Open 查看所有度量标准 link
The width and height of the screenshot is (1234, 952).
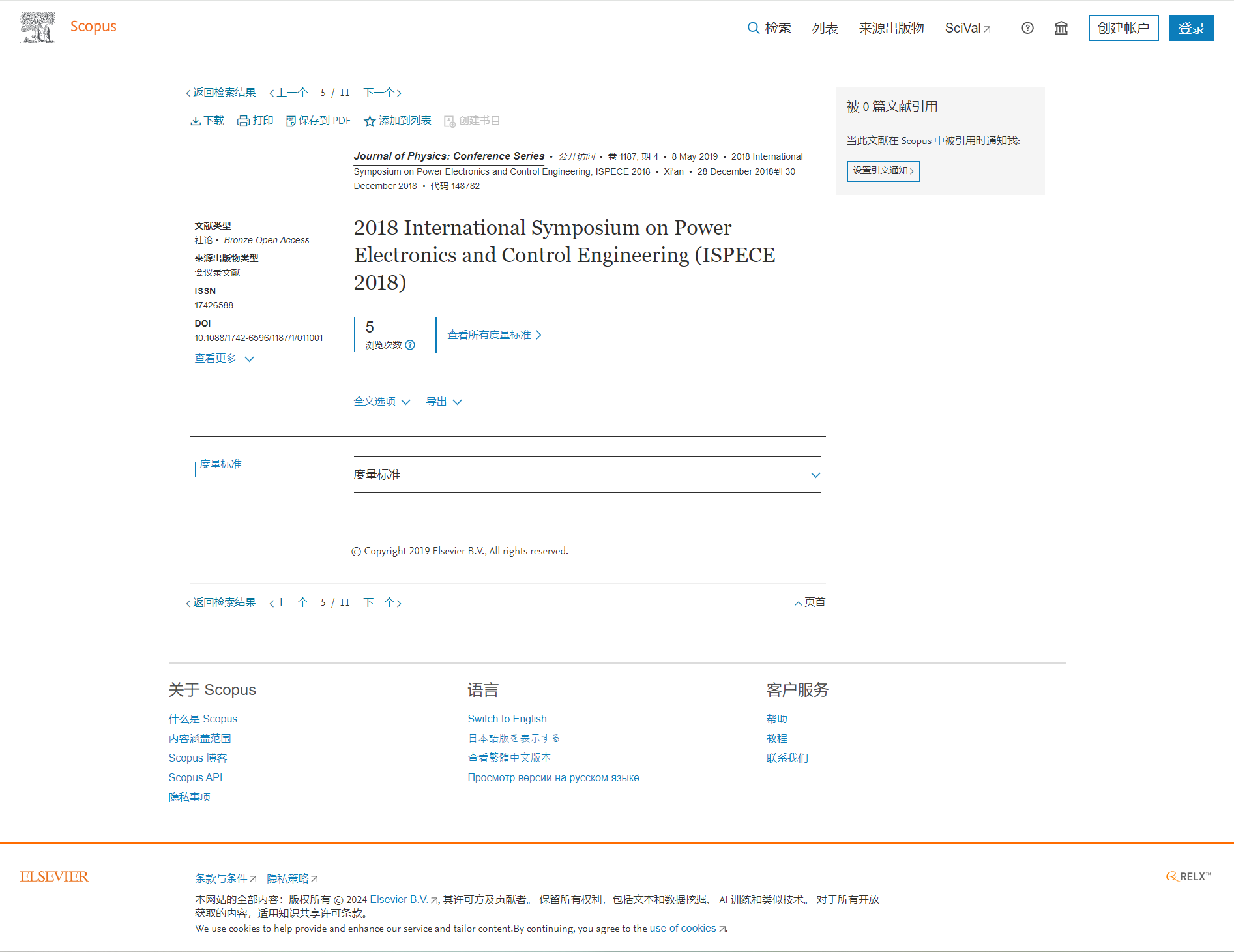tap(494, 335)
